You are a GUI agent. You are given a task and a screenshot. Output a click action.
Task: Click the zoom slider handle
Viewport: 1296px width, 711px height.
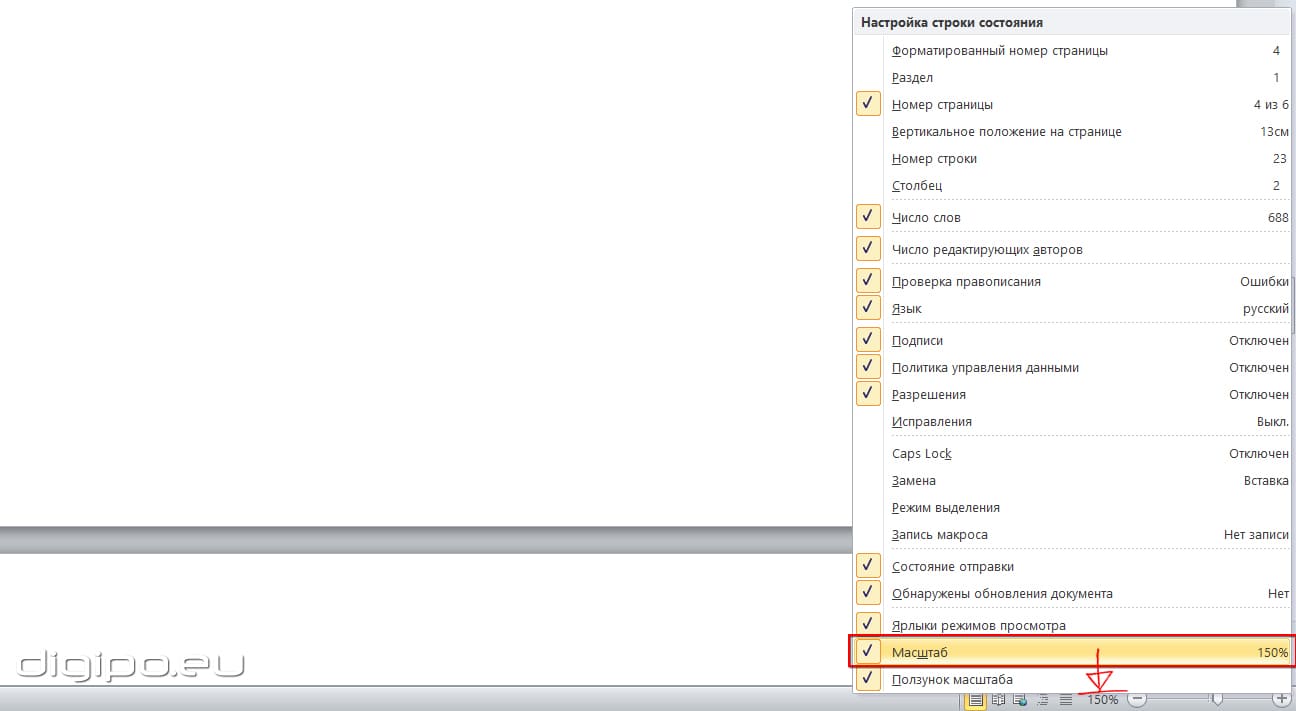(x=1217, y=700)
